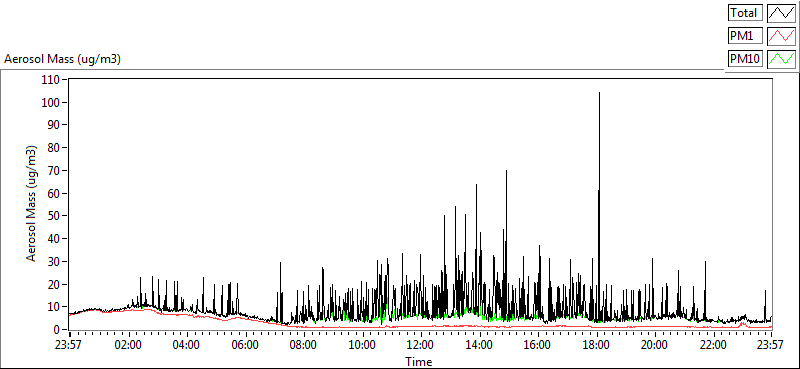Open the PM10 plot line style icon
Viewport: 800px width, 369px height.
[x=781, y=59]
